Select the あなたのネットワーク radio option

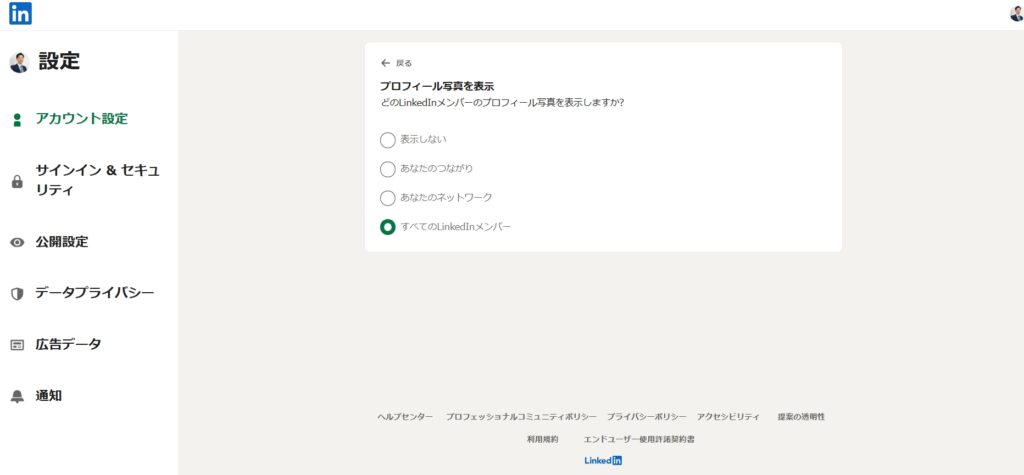(x=388, y=198)
